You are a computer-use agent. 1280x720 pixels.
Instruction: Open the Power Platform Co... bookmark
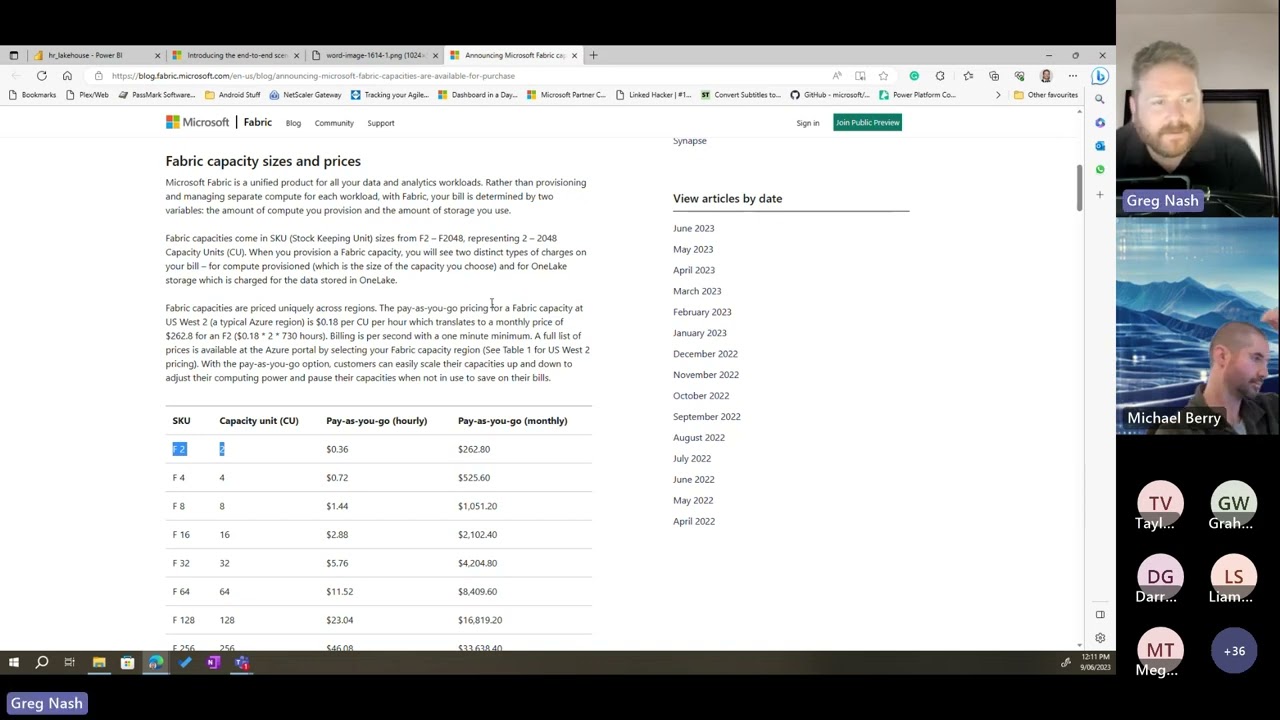tap(917, 95)
